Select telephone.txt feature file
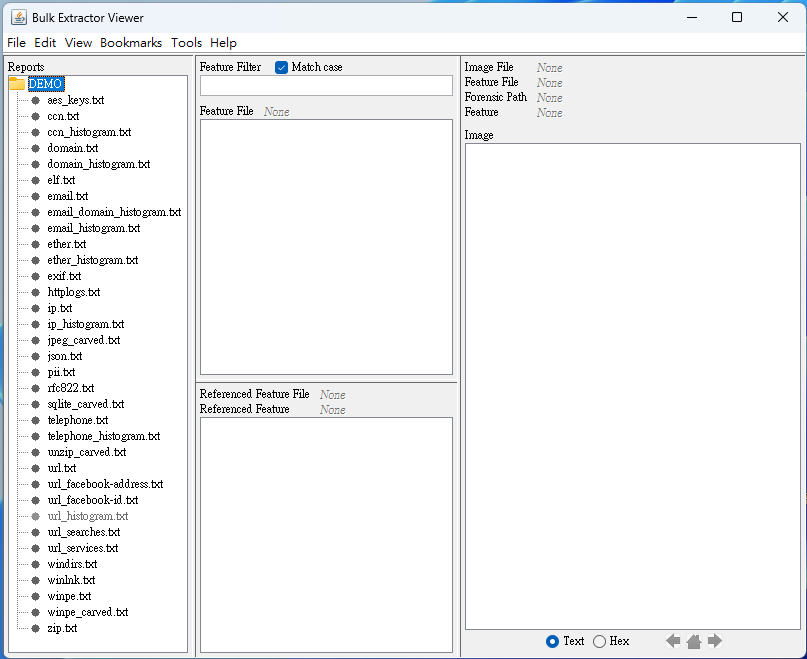The height and width of the screenshot is (659, 807). [78, 420]
